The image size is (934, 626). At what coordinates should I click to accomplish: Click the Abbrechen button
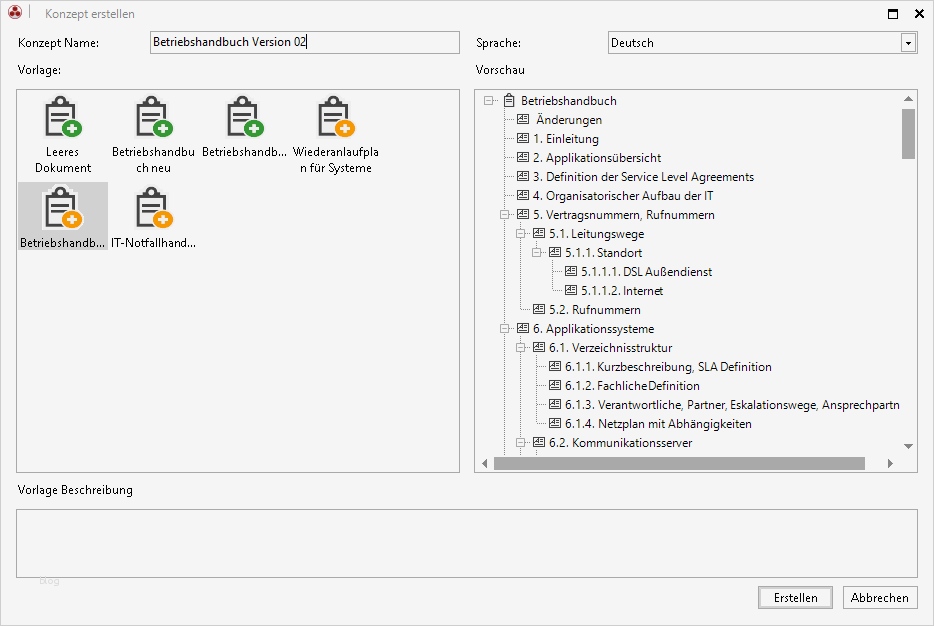coord(880,597)
